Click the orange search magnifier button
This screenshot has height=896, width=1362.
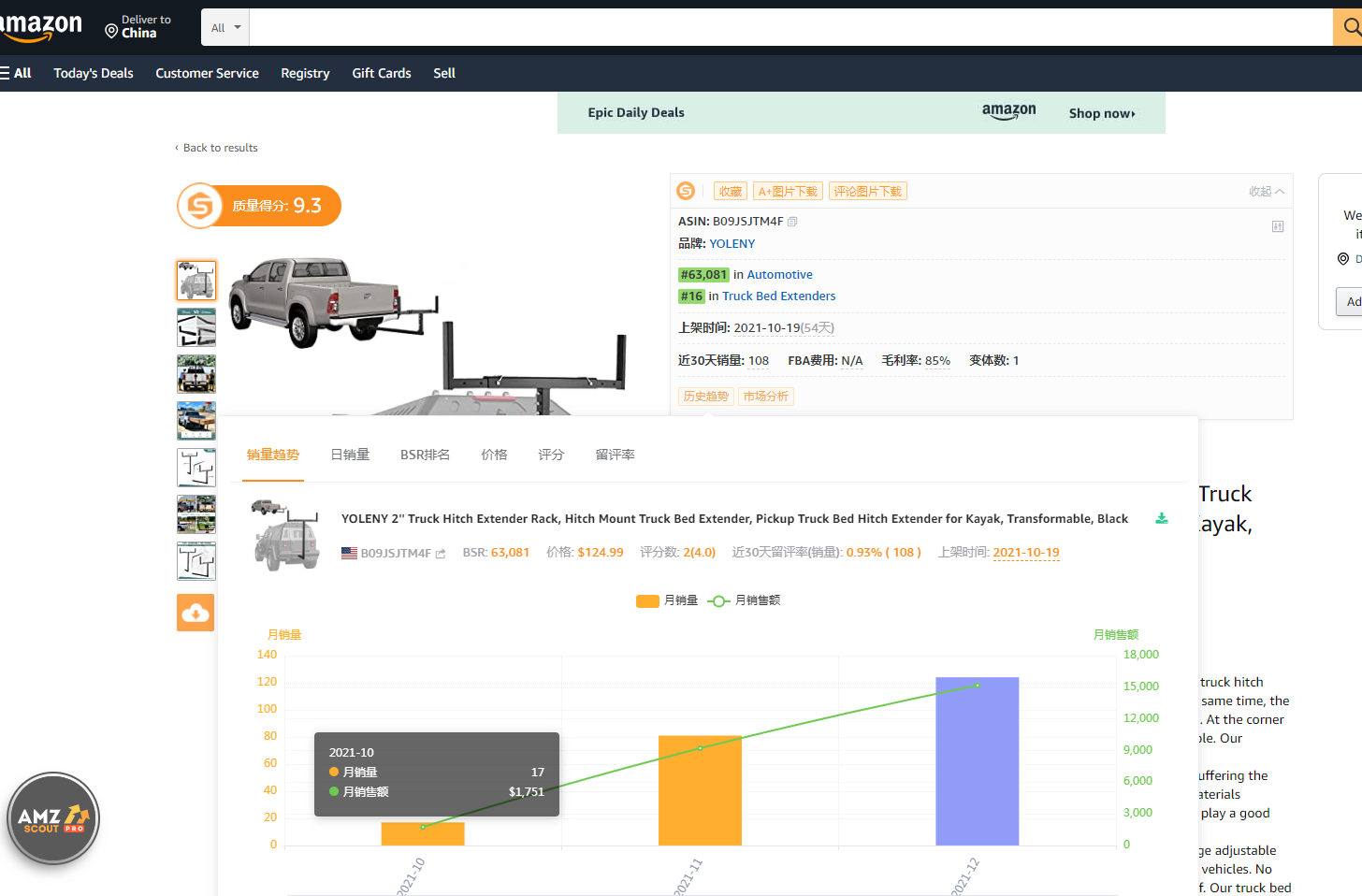(1349, 27)
